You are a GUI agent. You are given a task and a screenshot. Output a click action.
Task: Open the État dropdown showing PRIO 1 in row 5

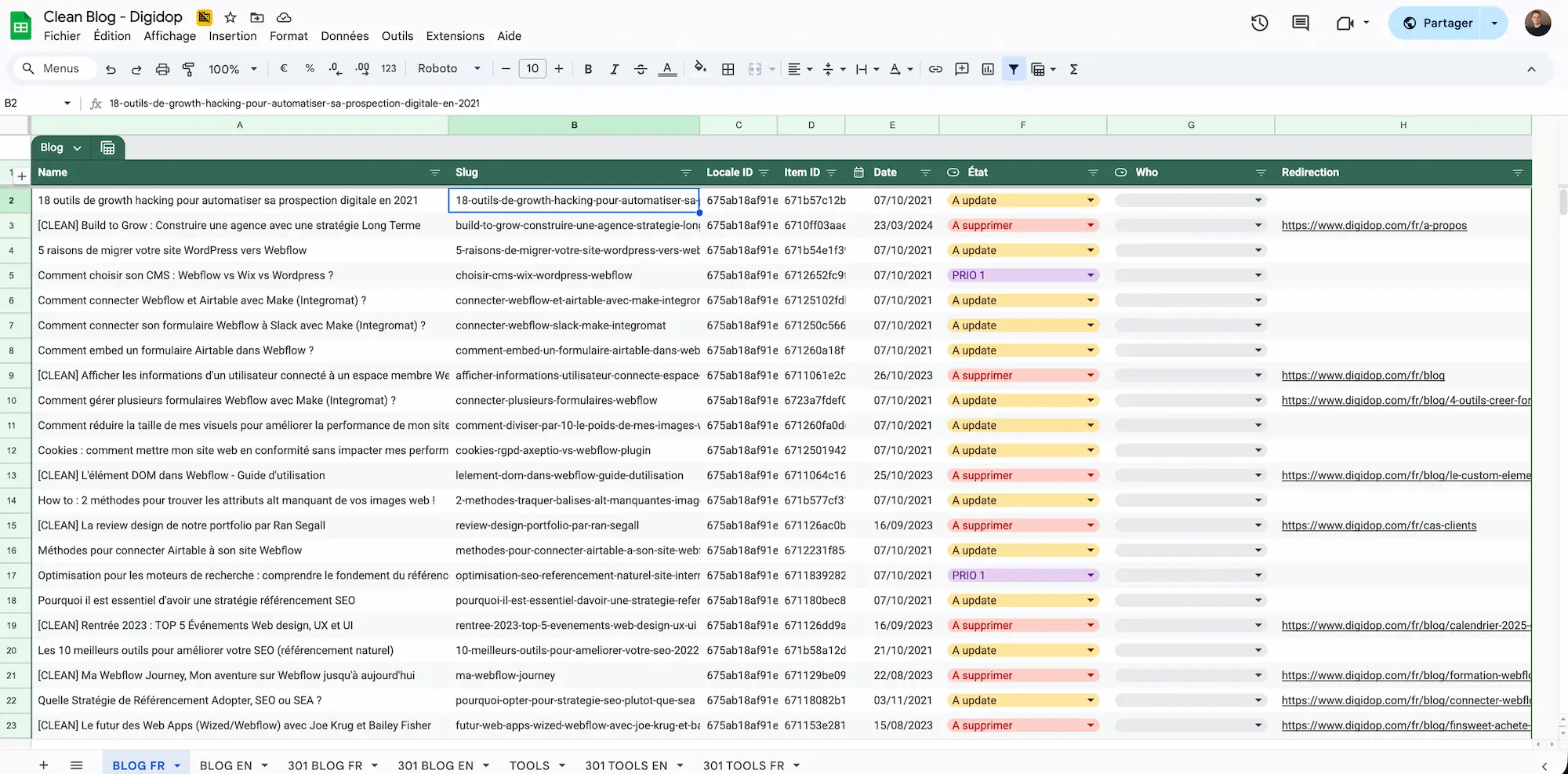1090,275
